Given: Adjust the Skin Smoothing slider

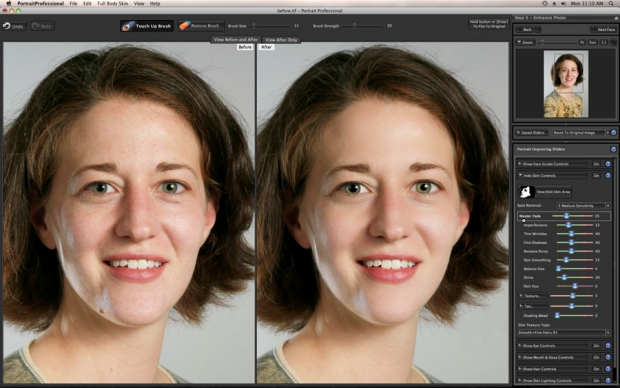Looking at the screenshot, I should pyautogui.click(x=575, y=260).
